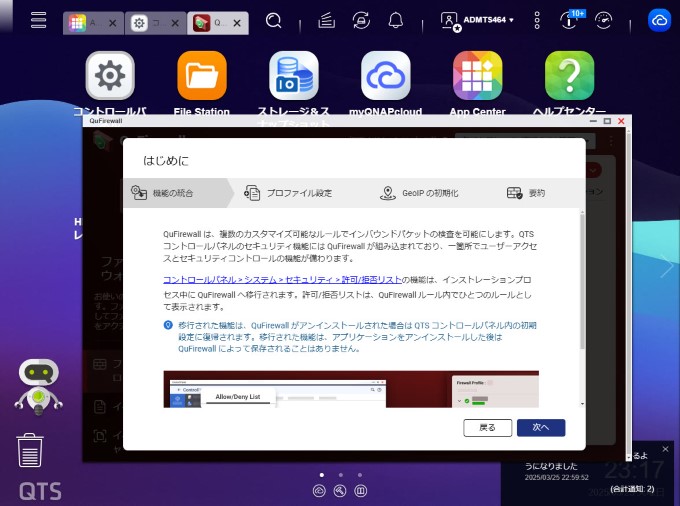Open File Station desktop icon
Image resolution: width=680 pixels, height=506 pixels.
click(202, 75)
